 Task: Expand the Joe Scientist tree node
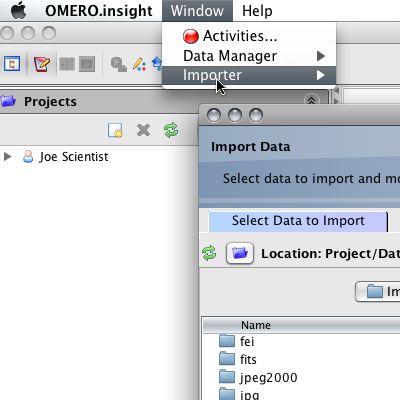[x=7, y=156]
